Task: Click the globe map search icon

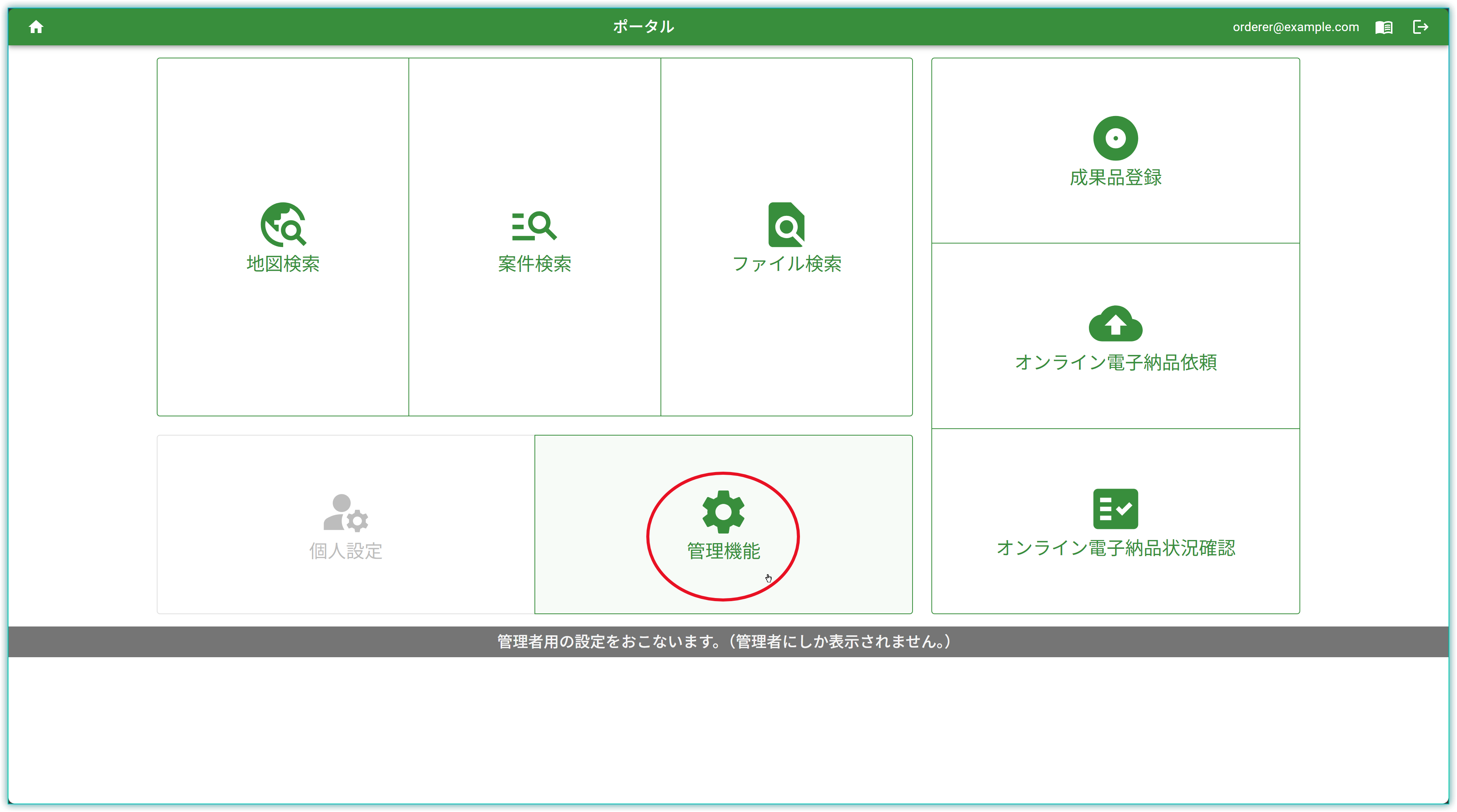Action: [x=283, y=224]
